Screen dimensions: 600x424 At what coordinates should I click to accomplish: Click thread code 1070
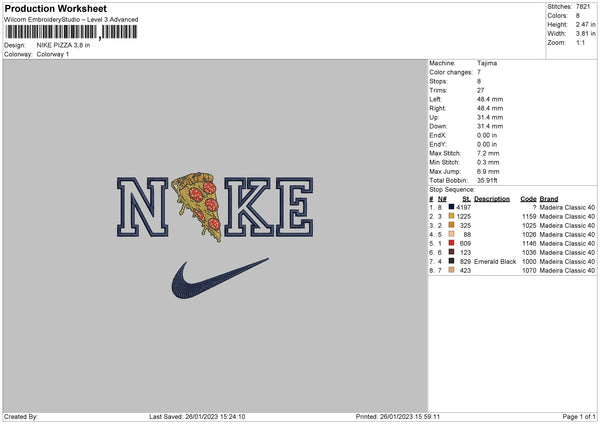(529, 271)
